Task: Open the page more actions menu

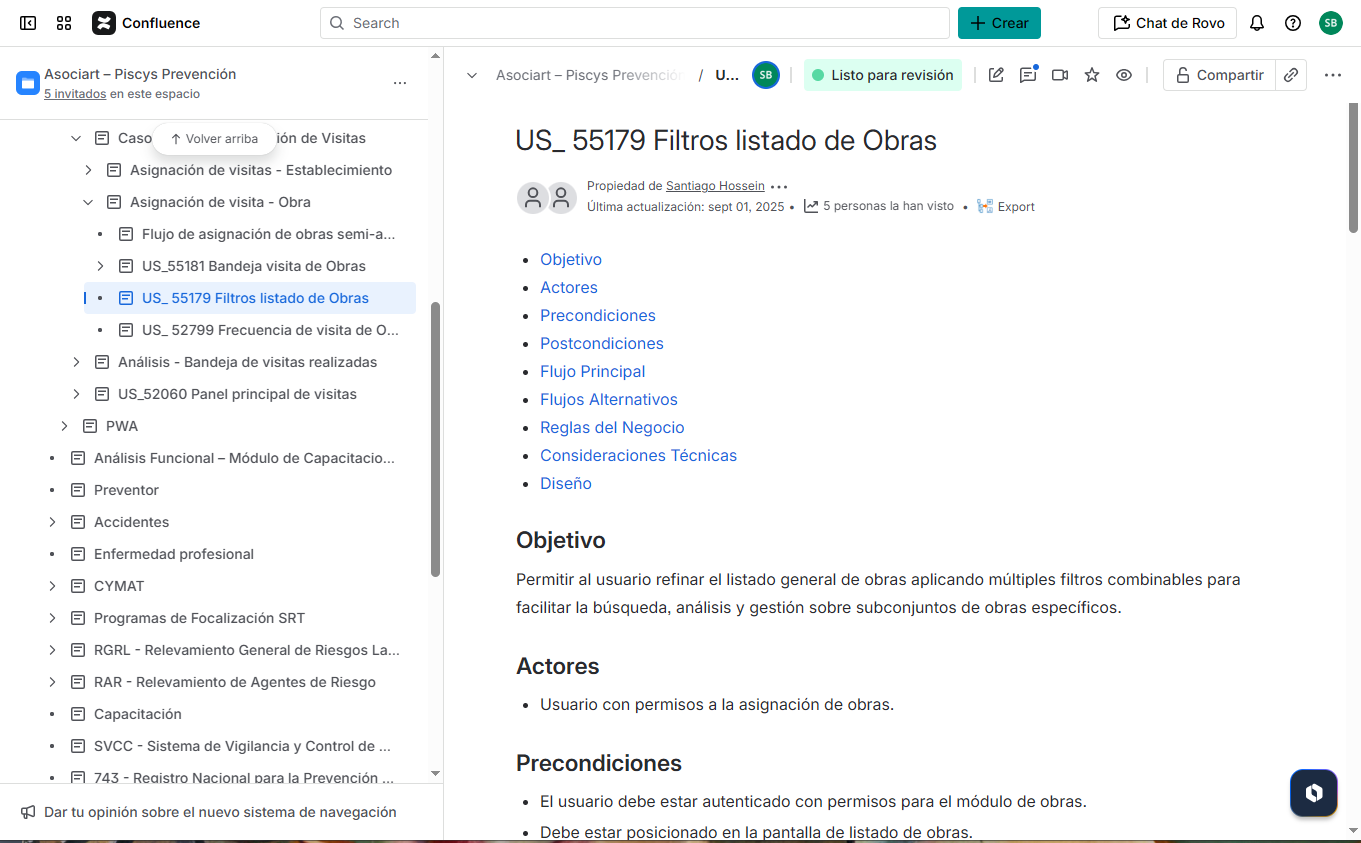Action: pos(1332,75)
